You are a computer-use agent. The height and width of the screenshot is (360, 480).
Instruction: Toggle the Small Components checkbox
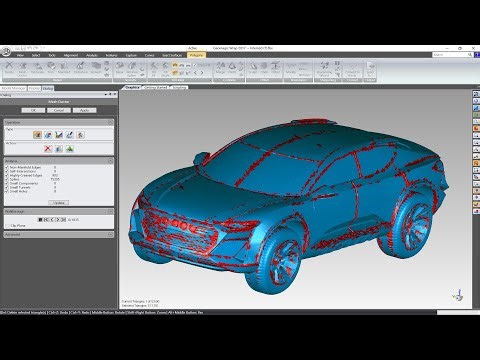coord(7,183)
